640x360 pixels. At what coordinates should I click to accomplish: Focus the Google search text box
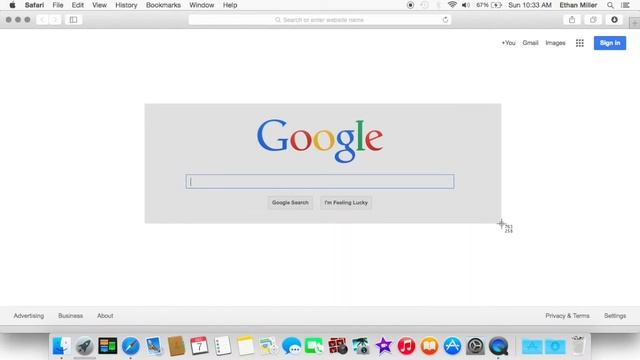(x=320, y=181)
